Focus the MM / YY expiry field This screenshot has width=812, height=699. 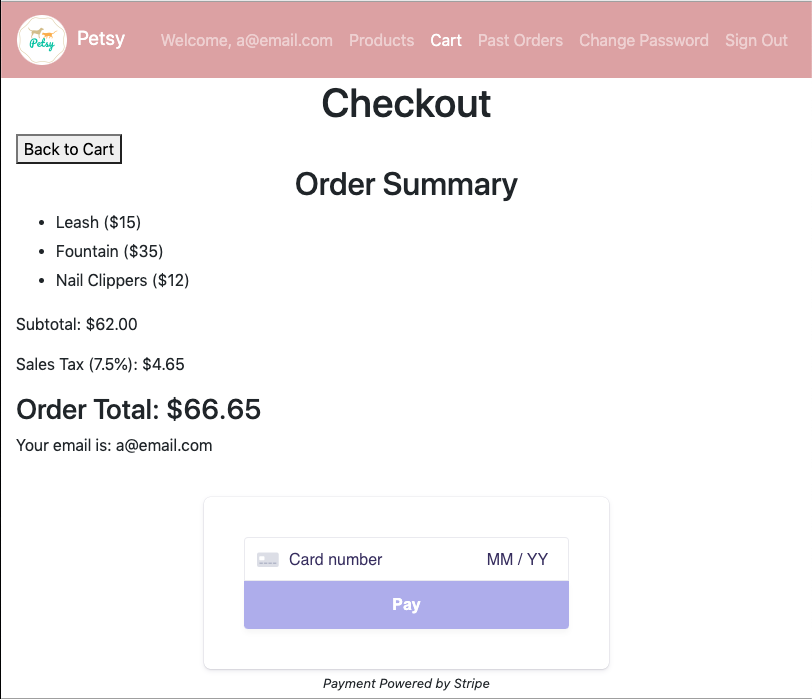click(x=517, y=560)
